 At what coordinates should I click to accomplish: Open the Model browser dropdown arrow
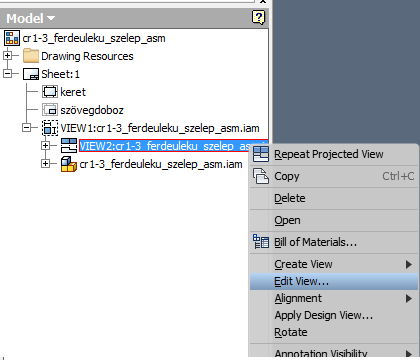click(51, 18)
